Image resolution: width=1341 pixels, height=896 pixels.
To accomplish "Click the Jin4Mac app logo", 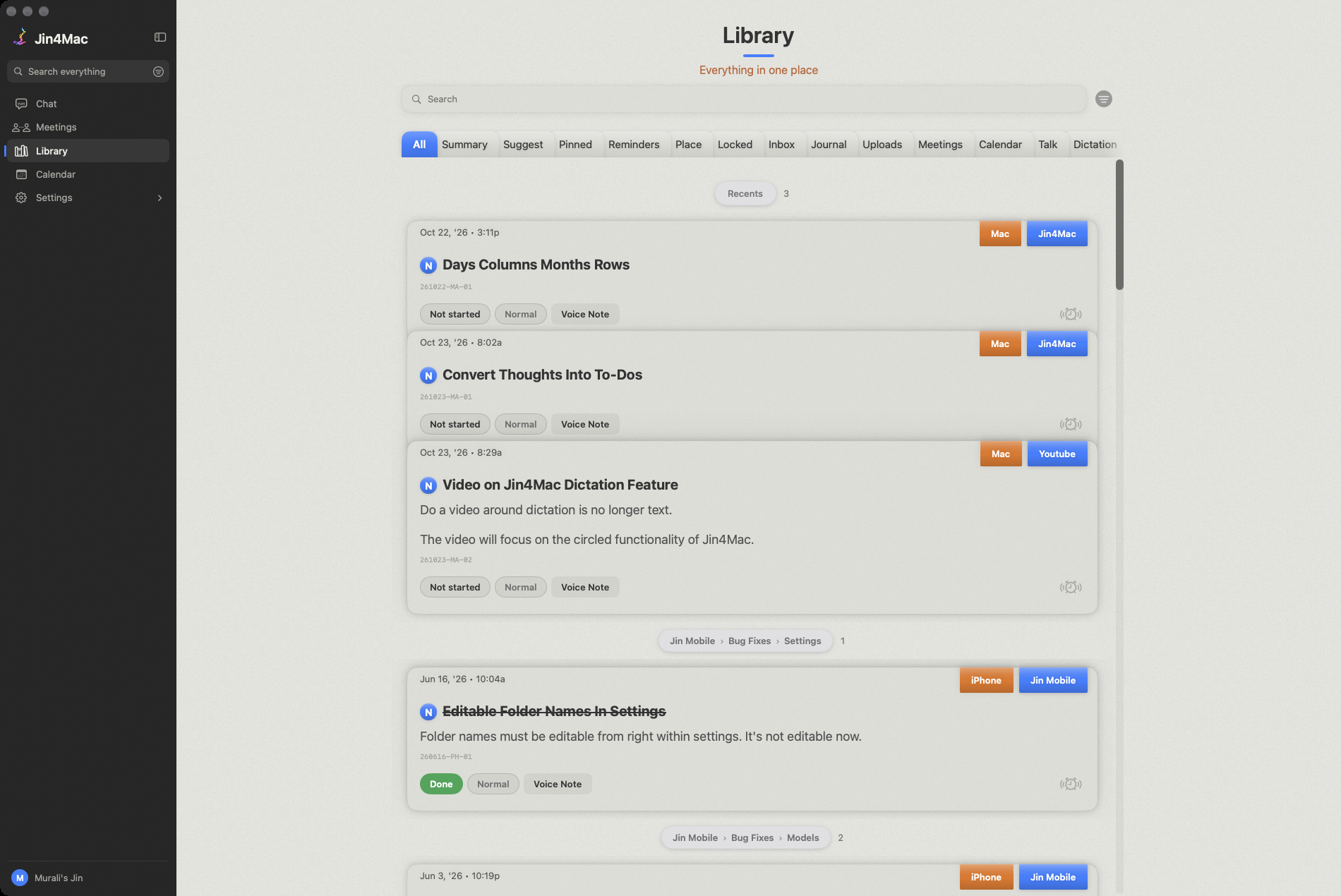I will (20, 37).
